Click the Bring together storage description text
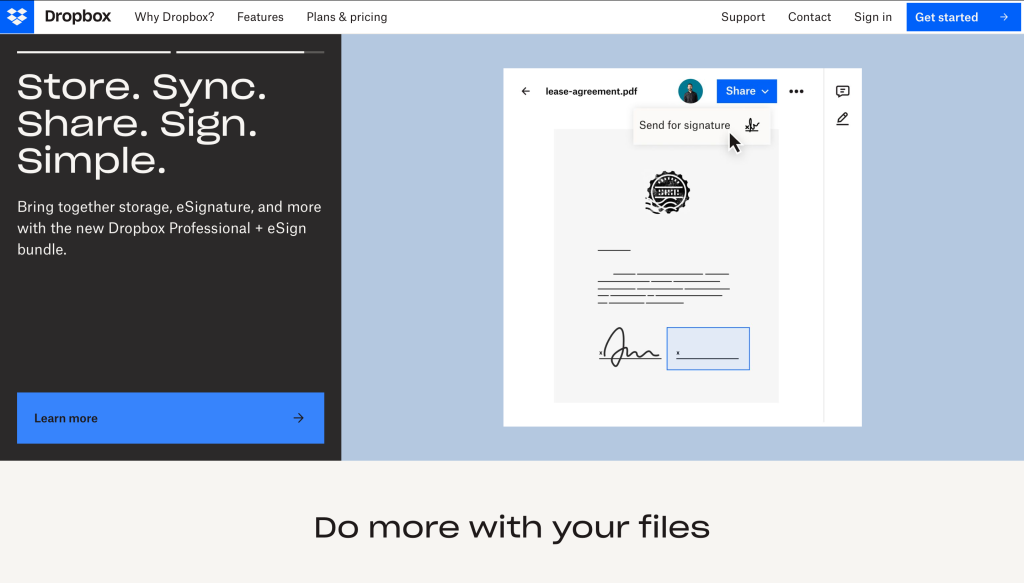This screenshot has width=1024, height=583. coord(169,228)
